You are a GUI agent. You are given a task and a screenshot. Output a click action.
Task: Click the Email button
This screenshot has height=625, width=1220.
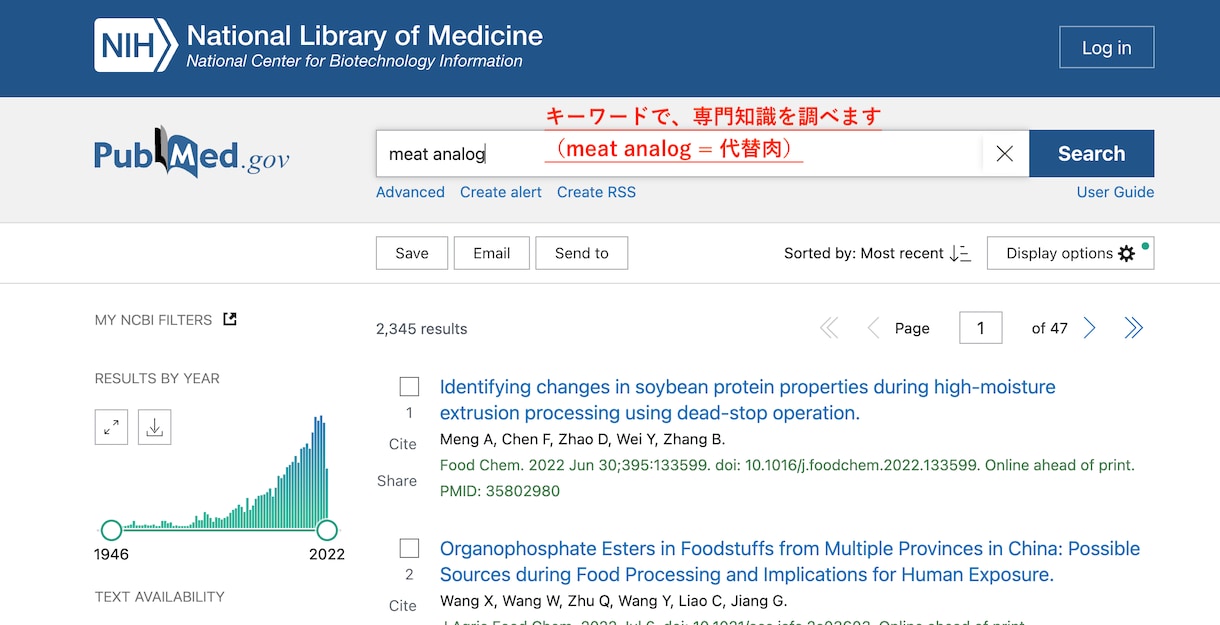pyautogui.click(x=491, y=253)
